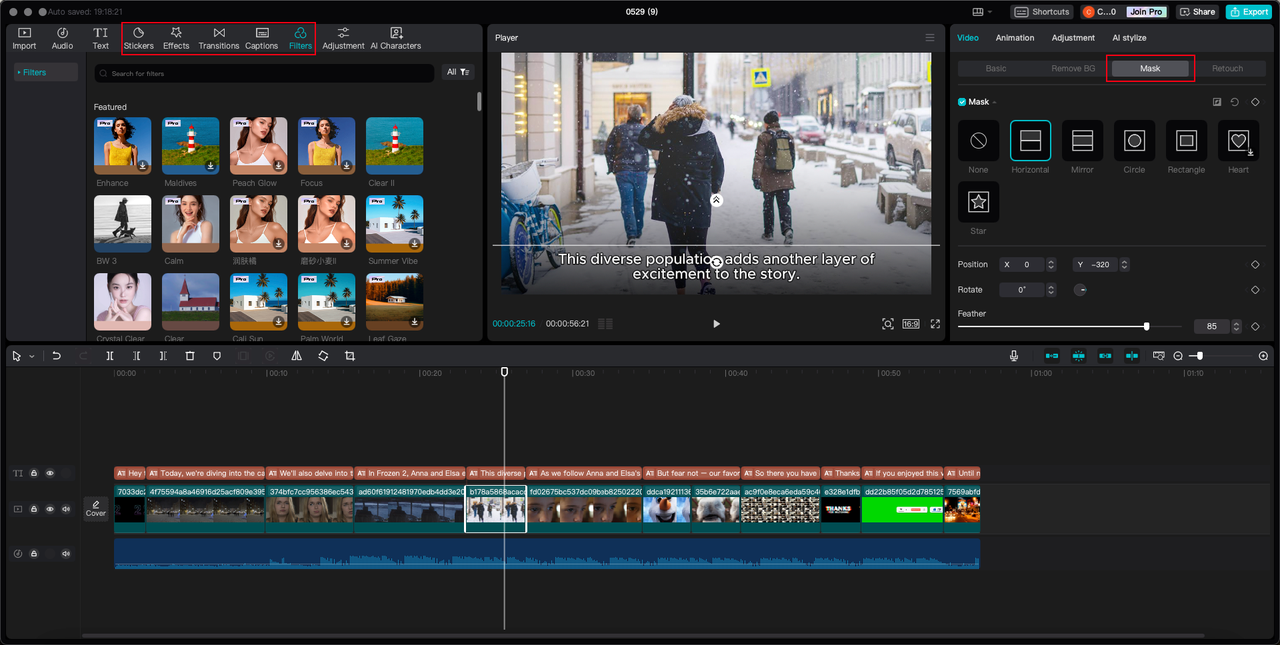Viewport: 1280px width, 645px height.
Task: Click the Rotate tool in timeline toolbar
Action: 323,356
